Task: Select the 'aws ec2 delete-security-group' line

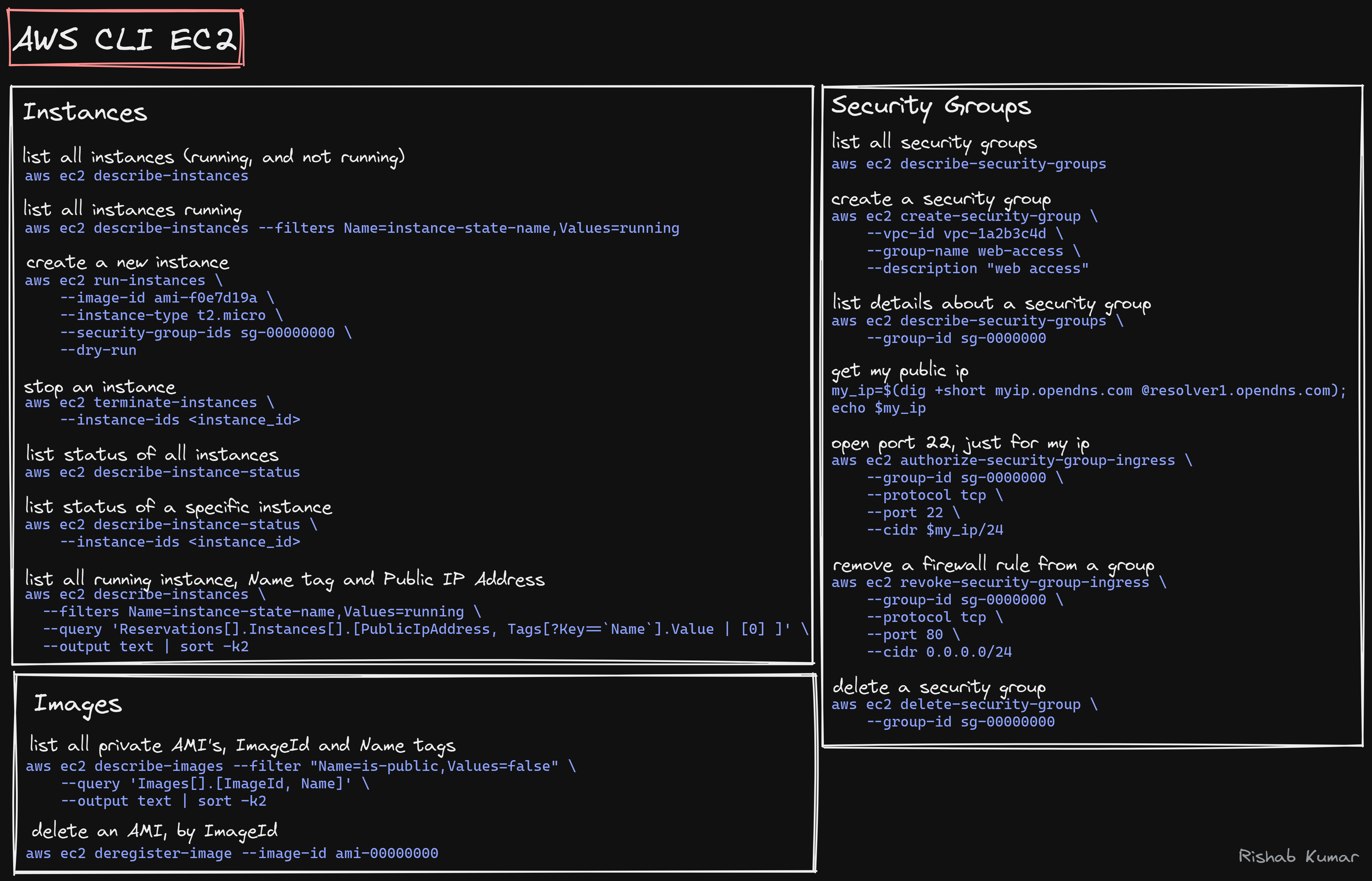Action: [964, 705]
